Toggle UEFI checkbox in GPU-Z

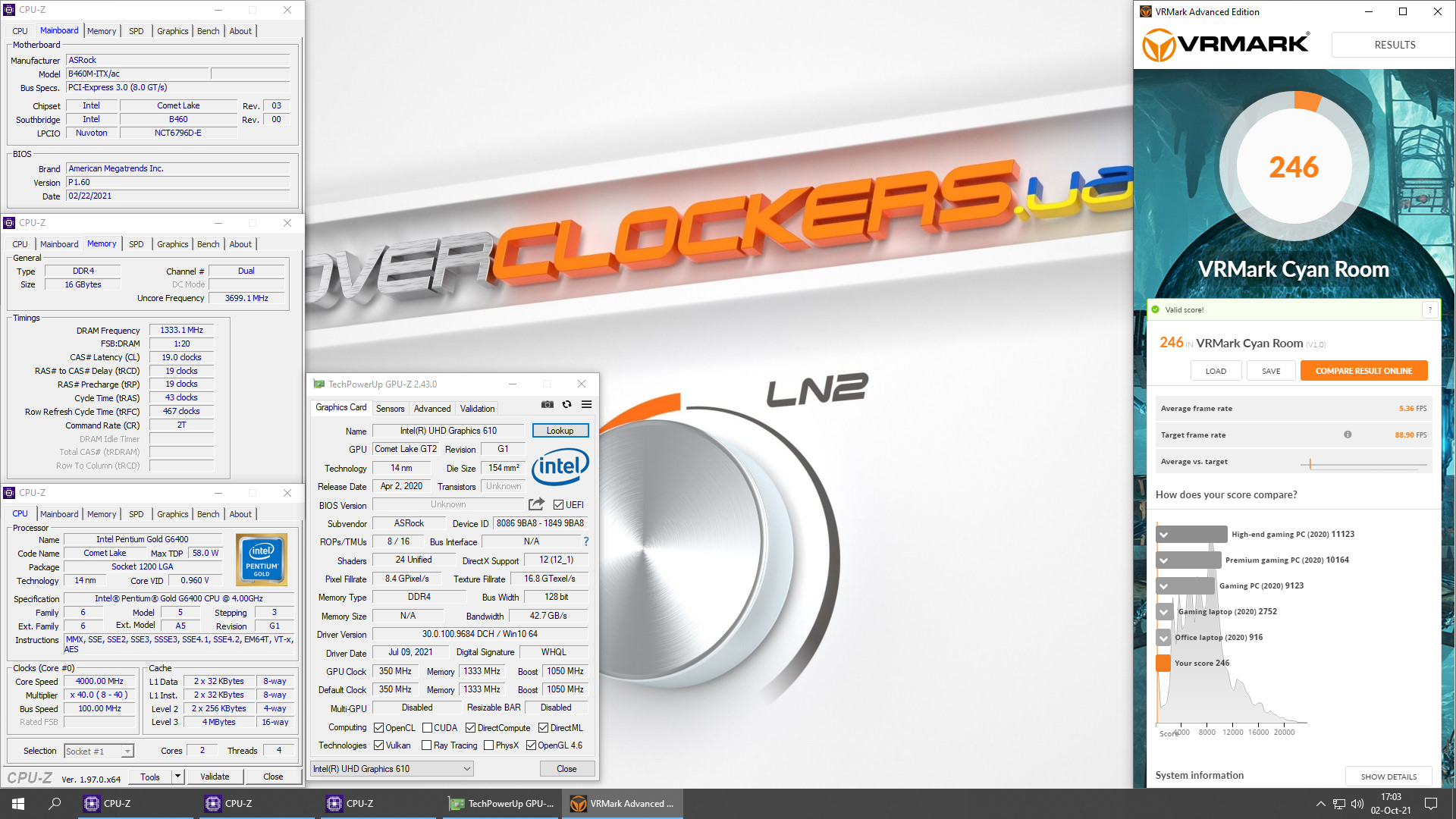(x=558, y=505)
